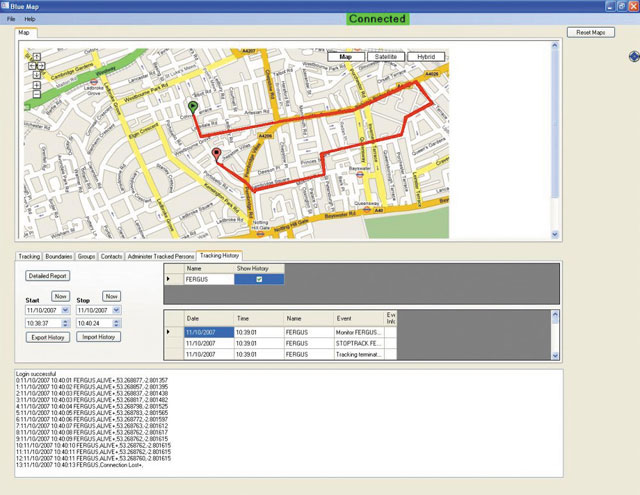Click the Ladbroke Grove tube station symbol
This screenshot has width=640, height=495.
(x=94, y=82)
